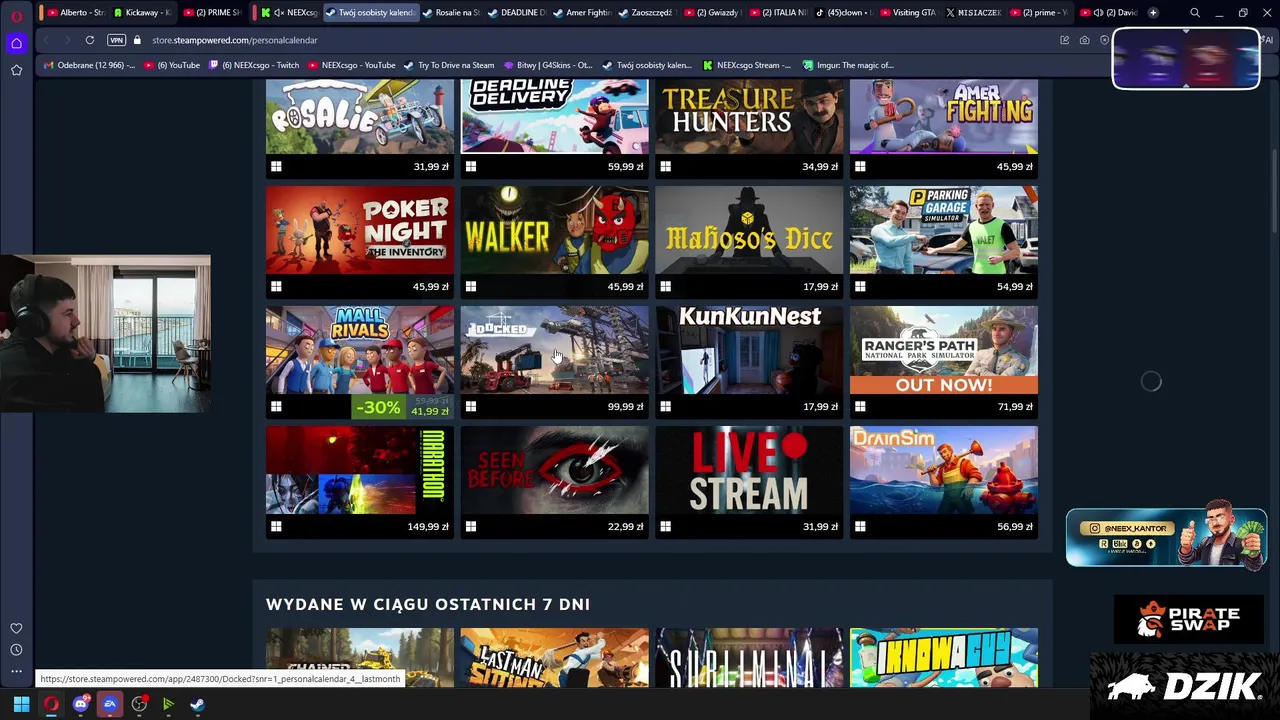Click the Windows icon on Seen Before card
The image size is (1280, 720).
(x=471, y=527)
